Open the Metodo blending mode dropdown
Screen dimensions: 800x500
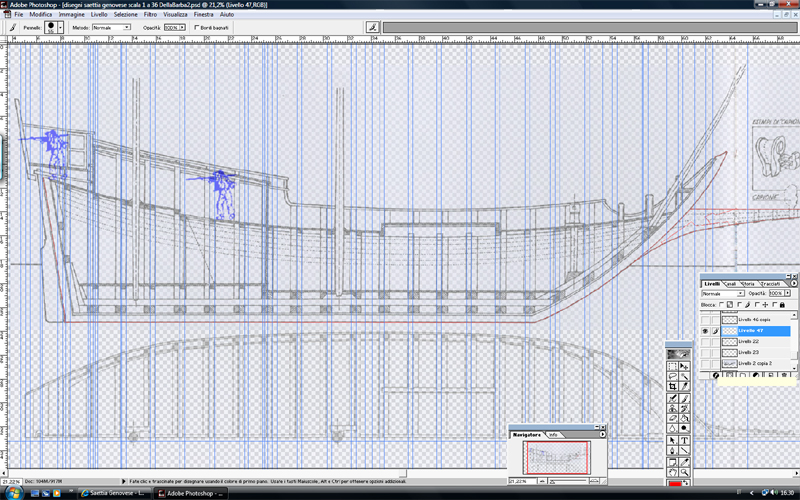click(110, 28)
